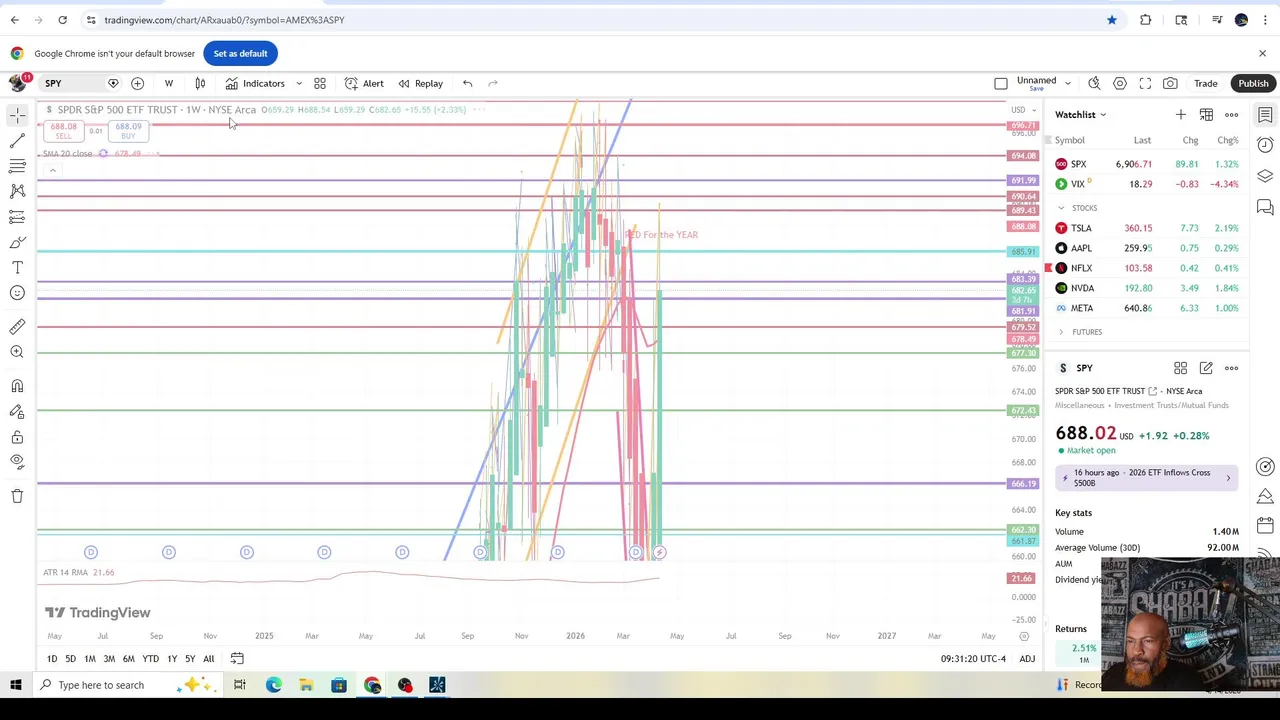Add symbol with the compare plus icon
1280x720 pixels.
click(x=138, y=83)
